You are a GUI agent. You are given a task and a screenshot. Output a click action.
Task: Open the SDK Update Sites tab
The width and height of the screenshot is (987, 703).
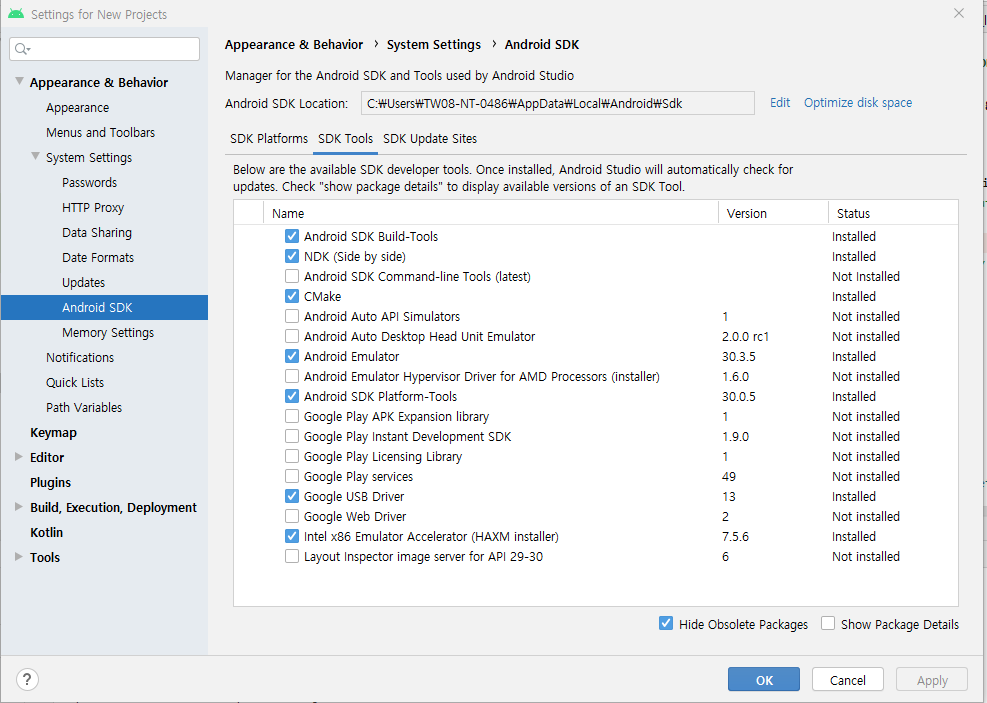pos(430,139)
